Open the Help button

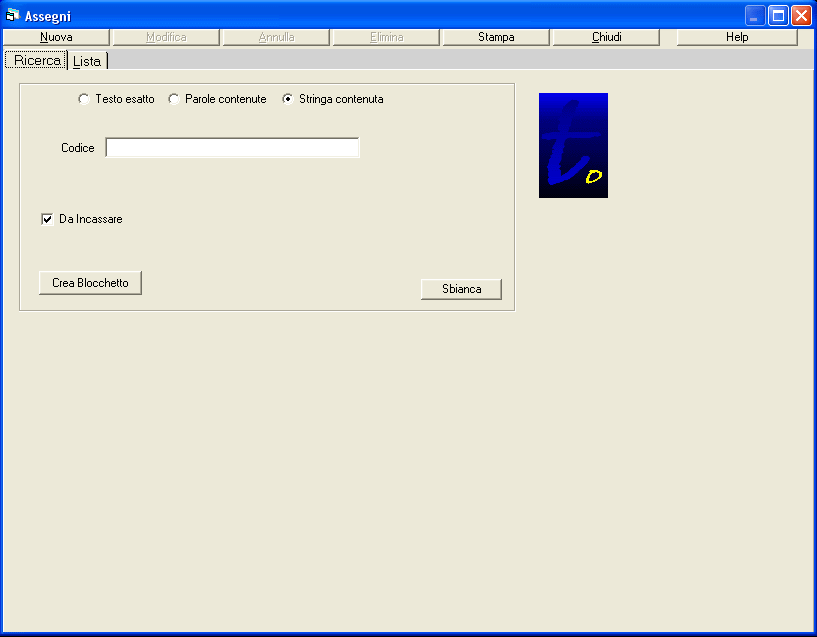point(737,37)
